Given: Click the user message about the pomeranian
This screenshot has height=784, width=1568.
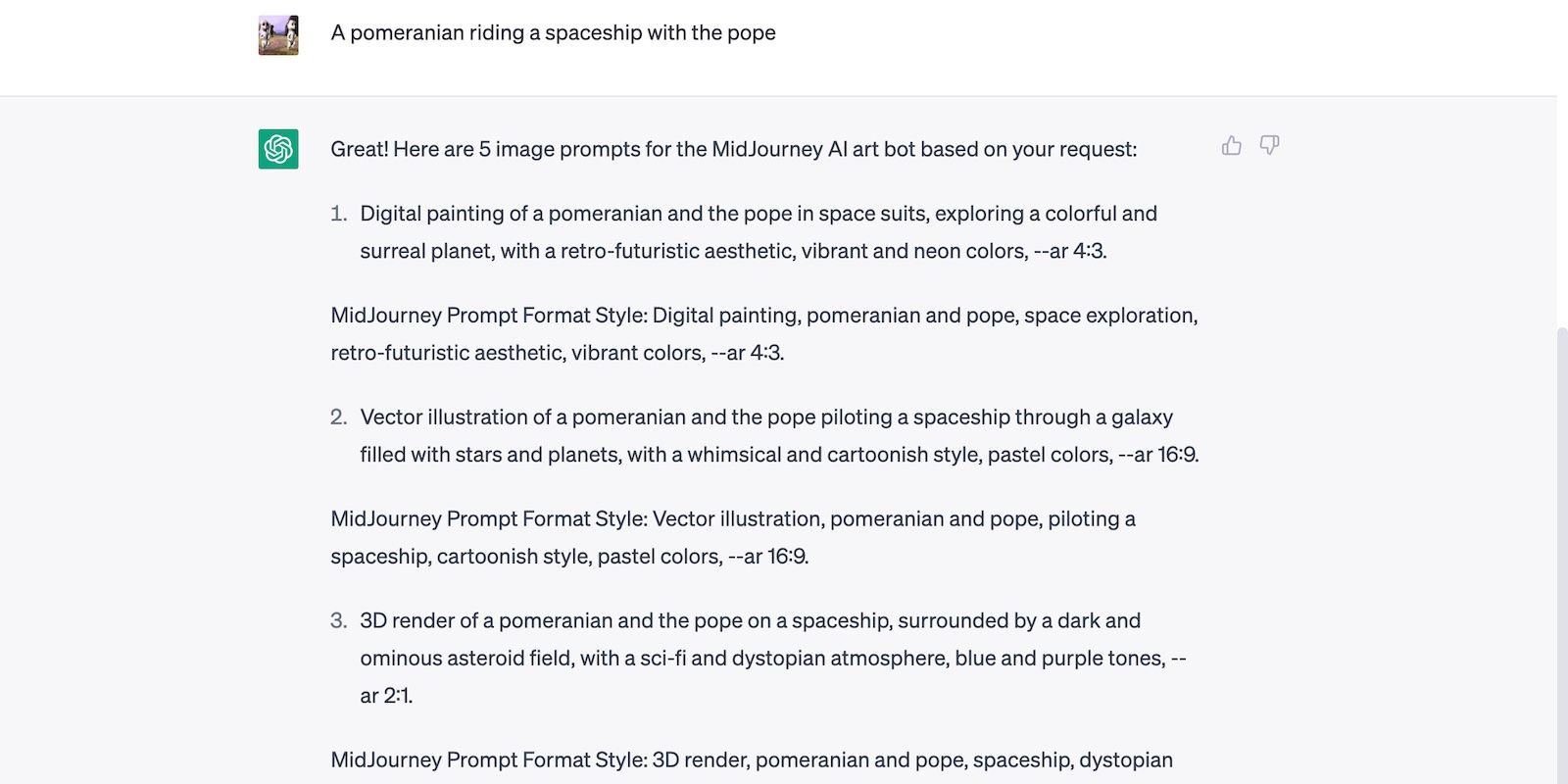Looking at the screenshot, I should tap(552, 32).
